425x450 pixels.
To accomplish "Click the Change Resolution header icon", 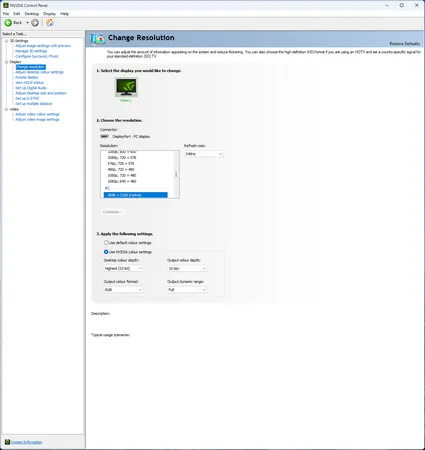I will click(x=97, y=39).
